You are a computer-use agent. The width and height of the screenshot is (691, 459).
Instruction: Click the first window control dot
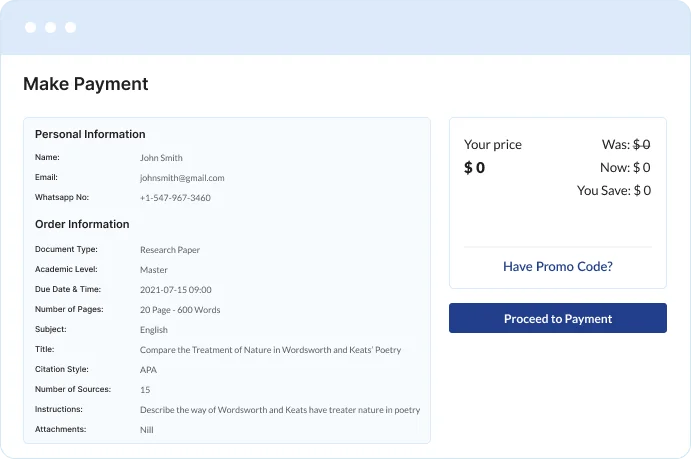point(31,27)
